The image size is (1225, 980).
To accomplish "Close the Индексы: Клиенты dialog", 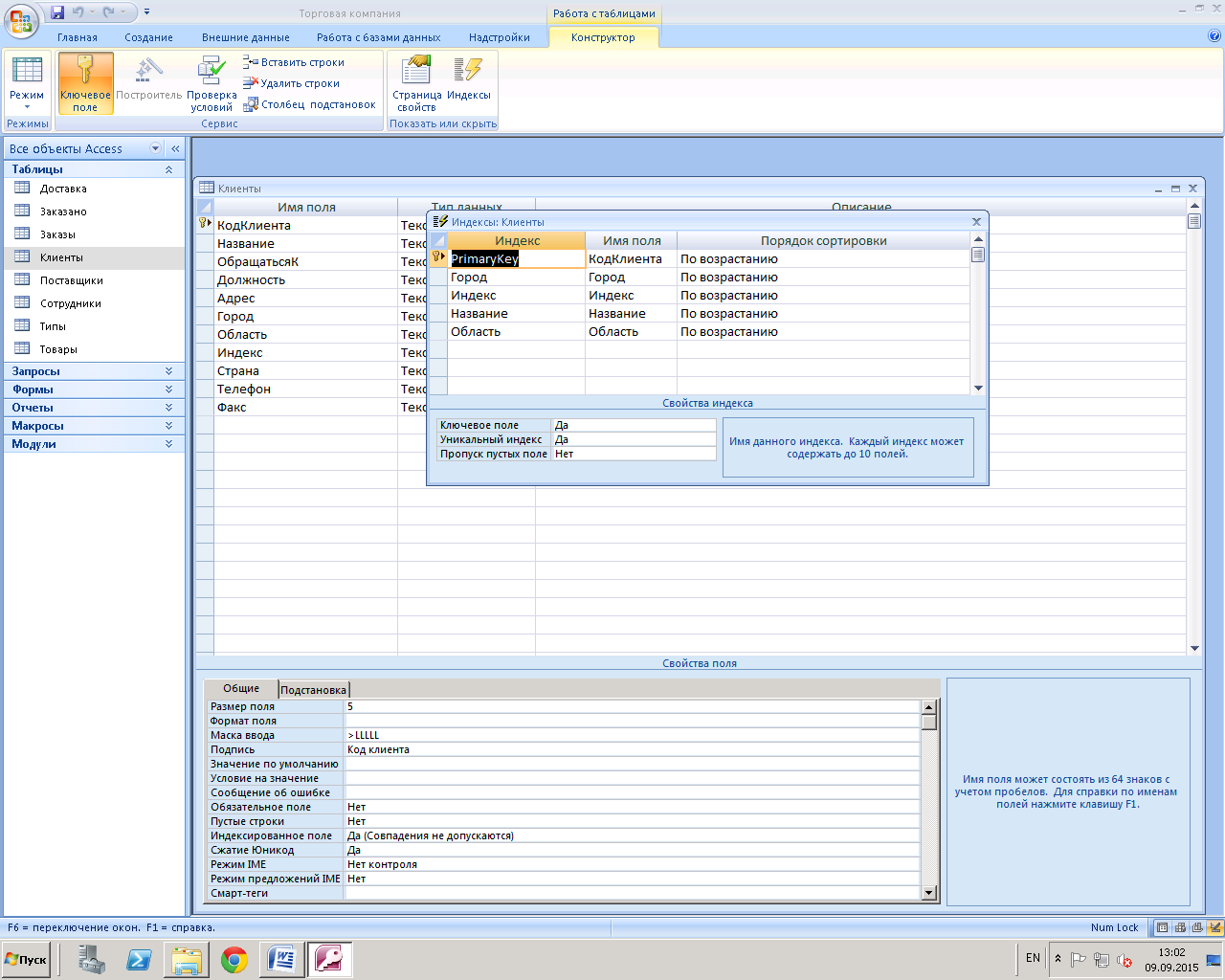I will 977,222.
